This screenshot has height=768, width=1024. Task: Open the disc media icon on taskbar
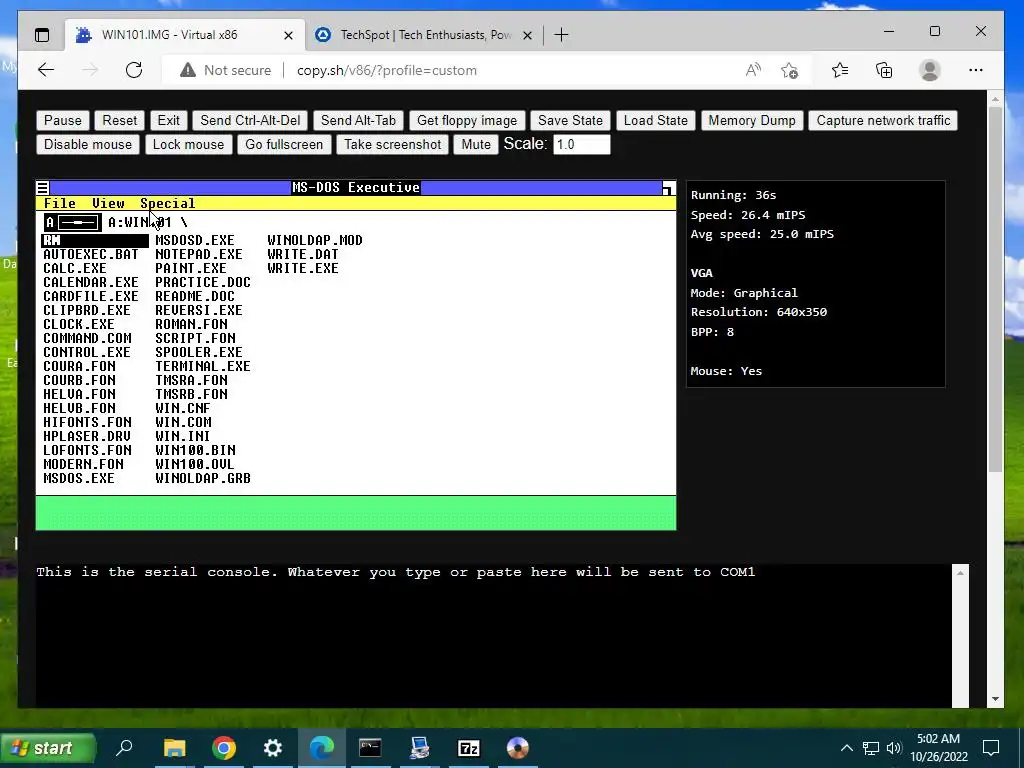pyautogui.click(x=517, y=748)
